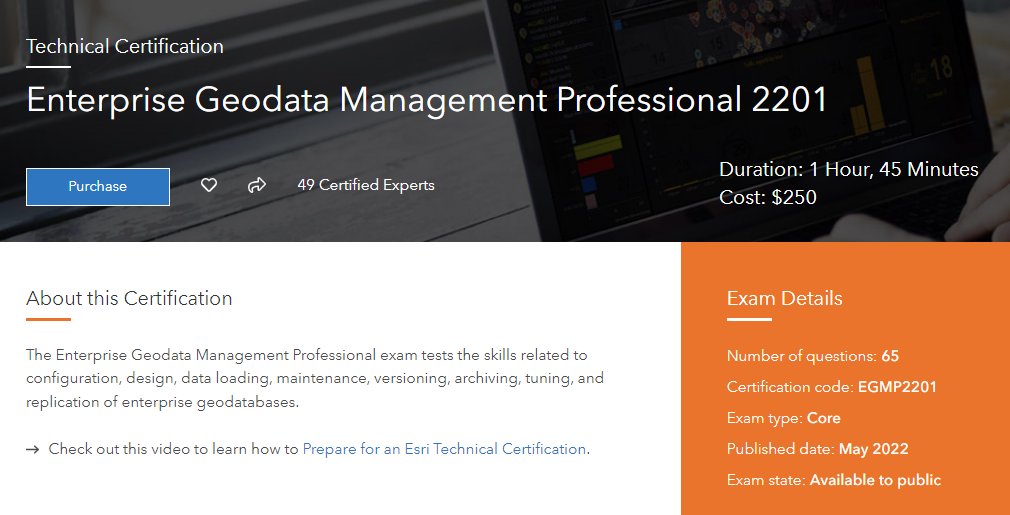Click the Number of questions: 65 line
Image resolution: width=1010 pixels, height=515 pixels.
tap(813, 356)
